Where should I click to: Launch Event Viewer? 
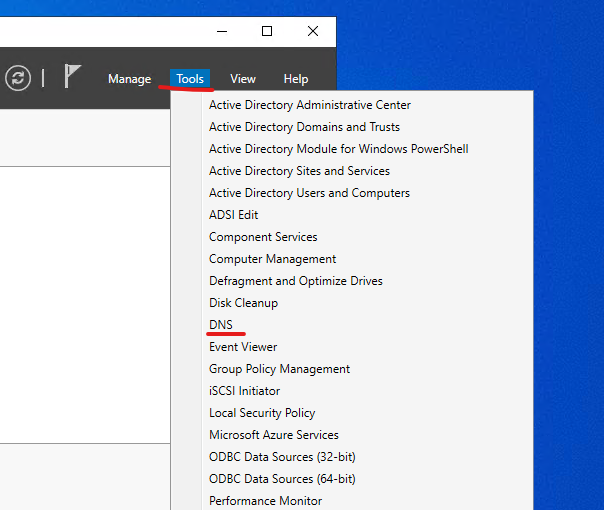pos(243,347)
